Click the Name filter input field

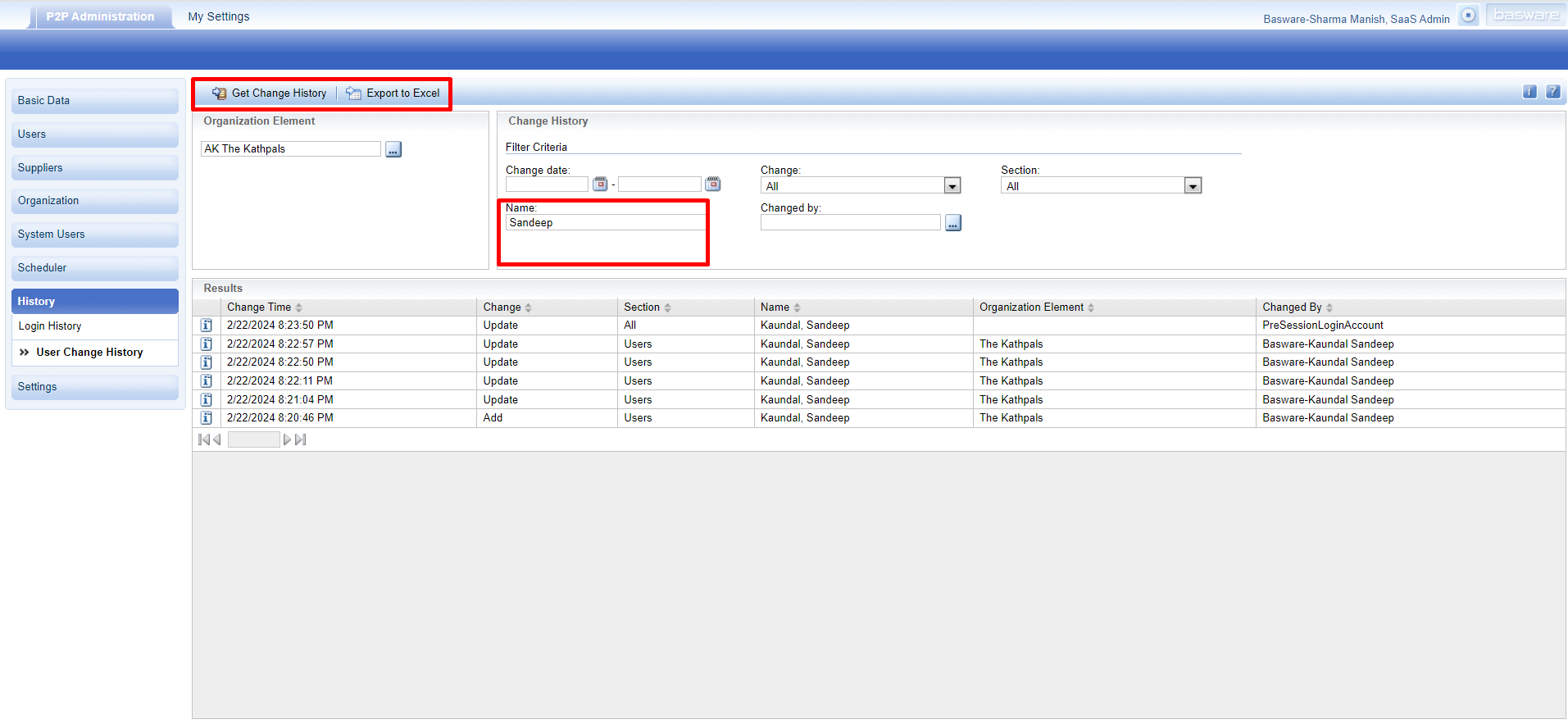[x=605, y=223]
